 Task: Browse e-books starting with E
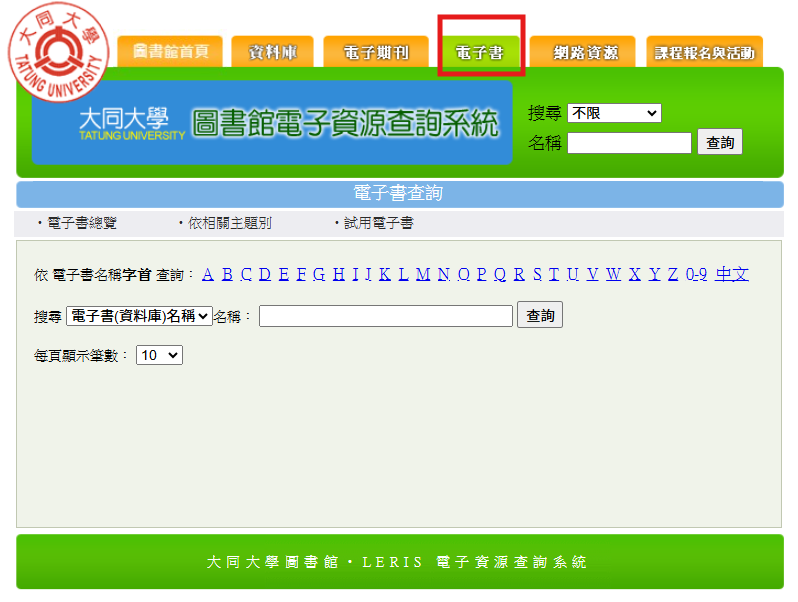click(x=284, y=274)
